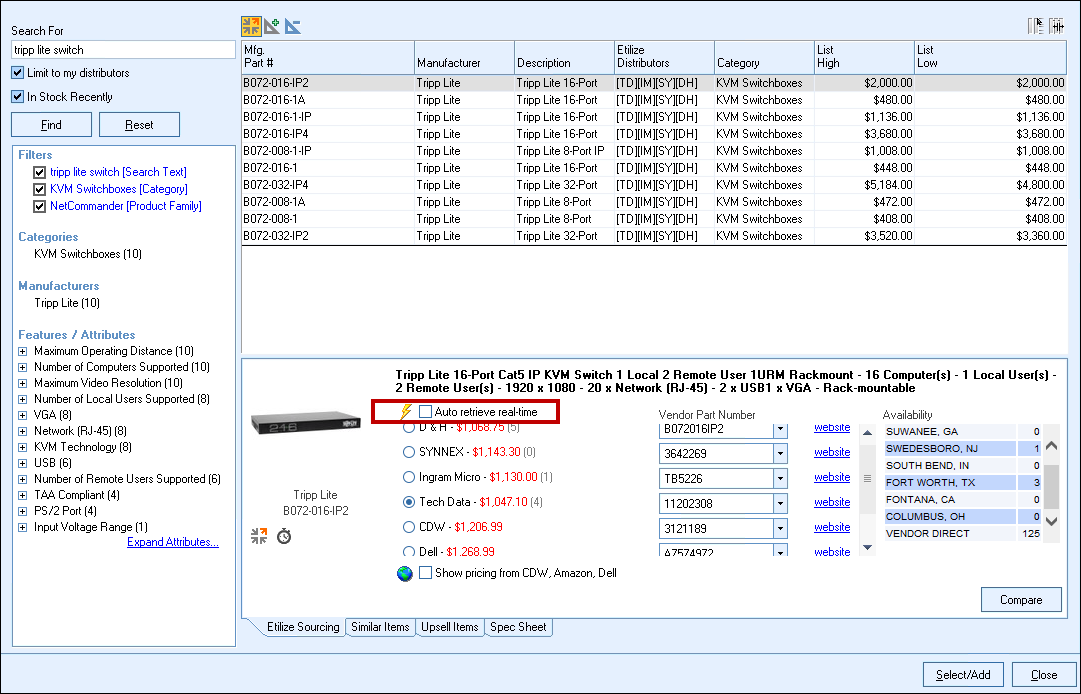
Task: Click the Tripp Lite KVM switch product thumbnail
Action: pos(306,423)
